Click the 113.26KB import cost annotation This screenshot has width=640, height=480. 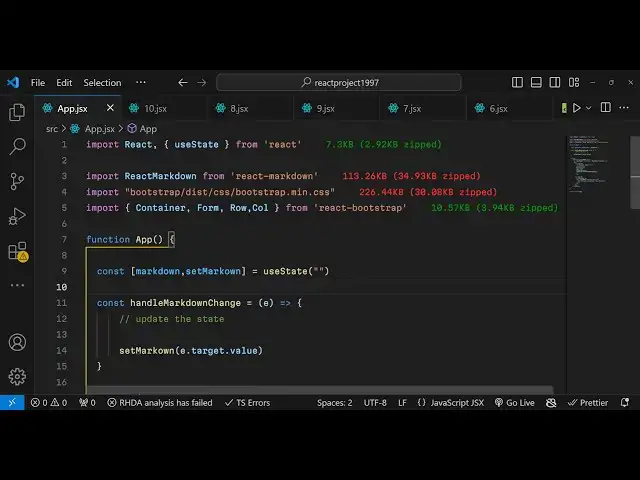coord(411,176)
